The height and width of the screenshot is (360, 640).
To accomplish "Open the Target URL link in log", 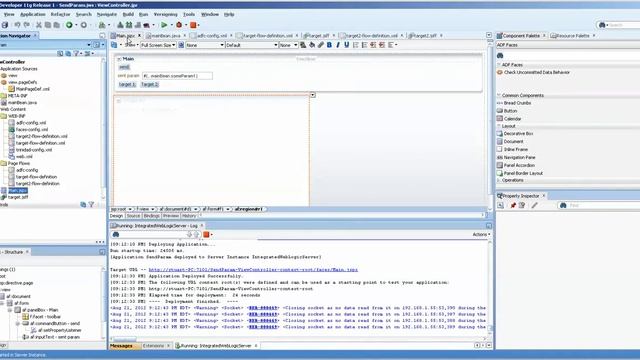I will (253, 270).
